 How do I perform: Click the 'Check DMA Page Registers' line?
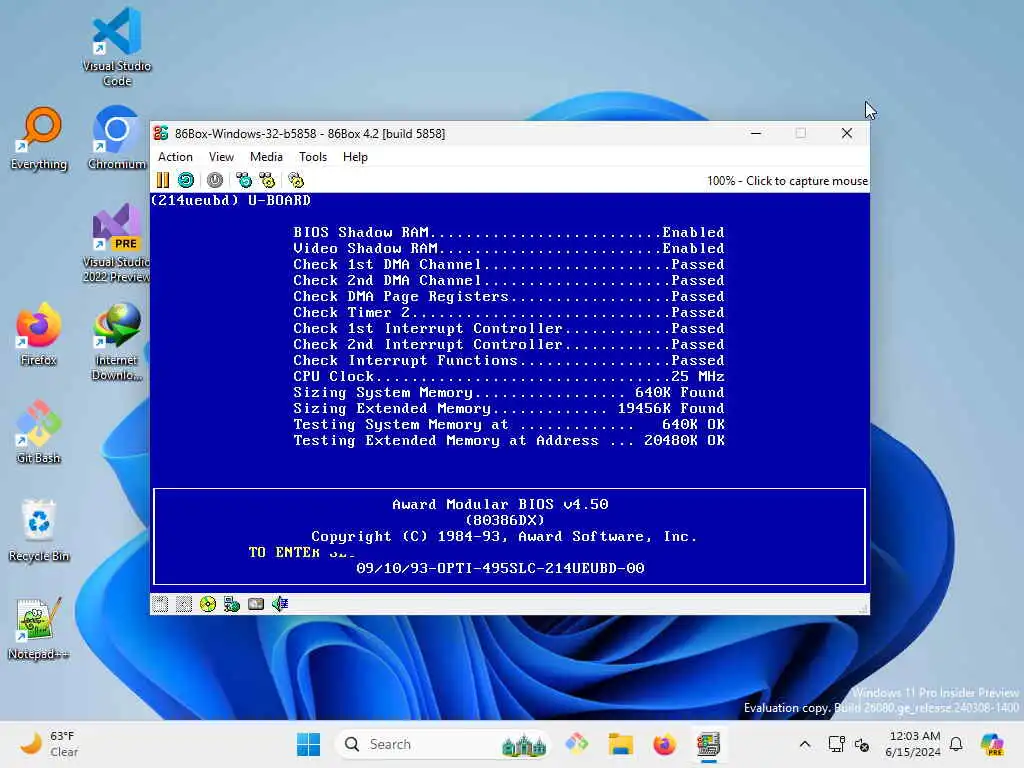pyautogui.click(x=509, y=296)
